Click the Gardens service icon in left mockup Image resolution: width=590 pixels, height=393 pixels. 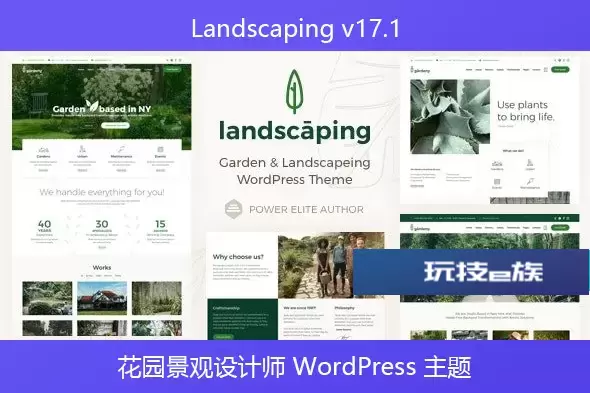click(43, 149)
